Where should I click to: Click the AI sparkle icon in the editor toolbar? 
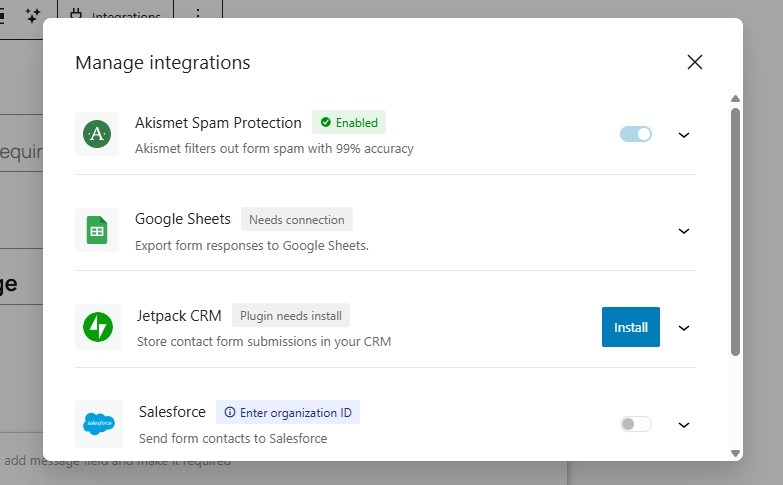point(33,15)
